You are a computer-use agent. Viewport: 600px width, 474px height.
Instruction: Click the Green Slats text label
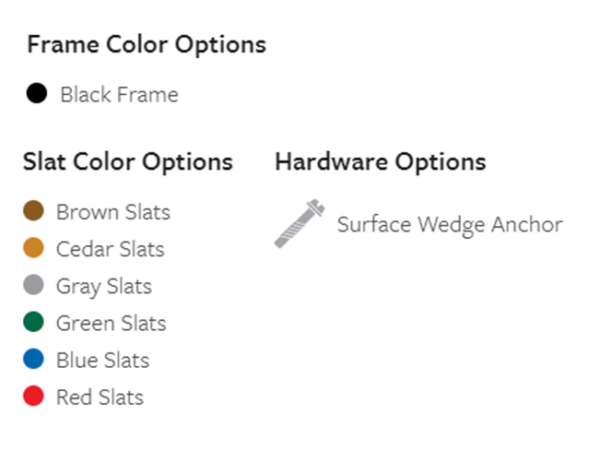click(111, 323)
